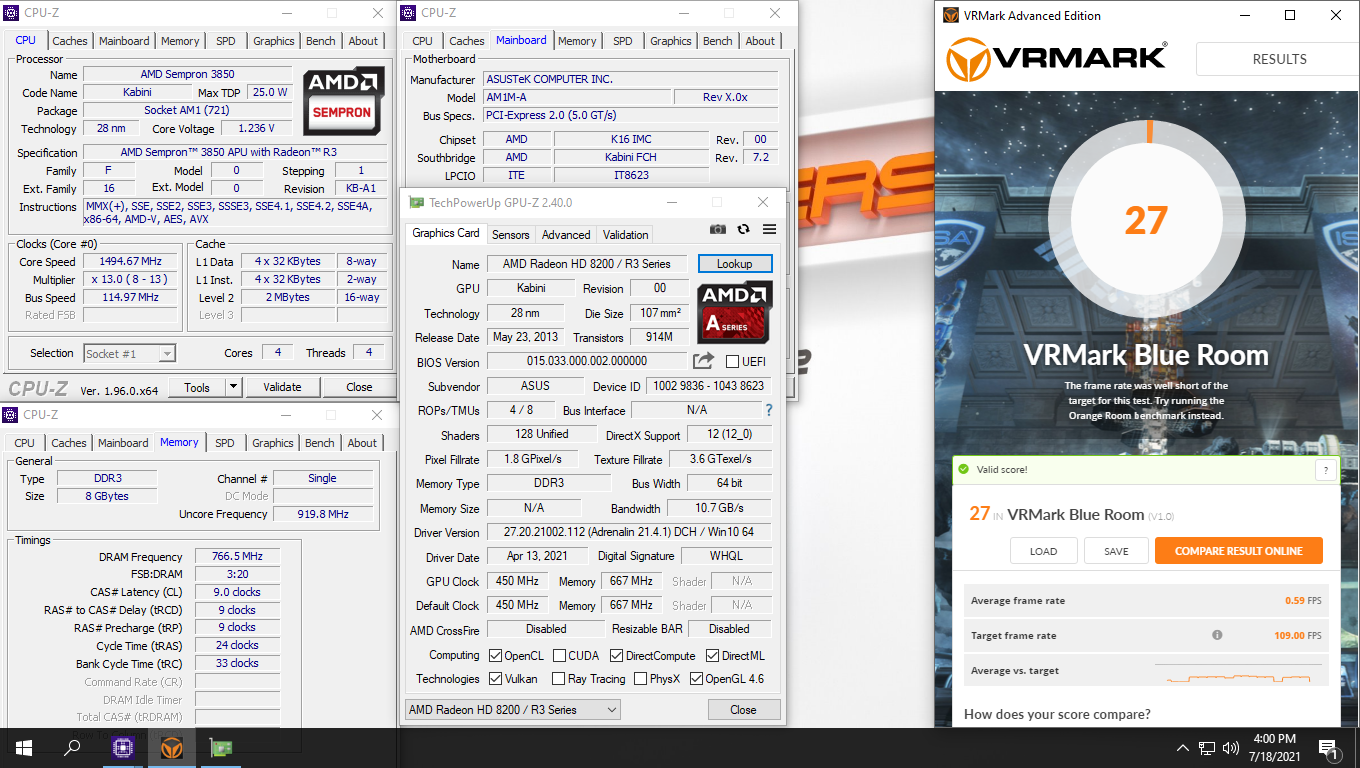Click the BIOS export share icon in GPU-Z
The width and height of the screenshot is (1360, 768).
coord(703,361)
